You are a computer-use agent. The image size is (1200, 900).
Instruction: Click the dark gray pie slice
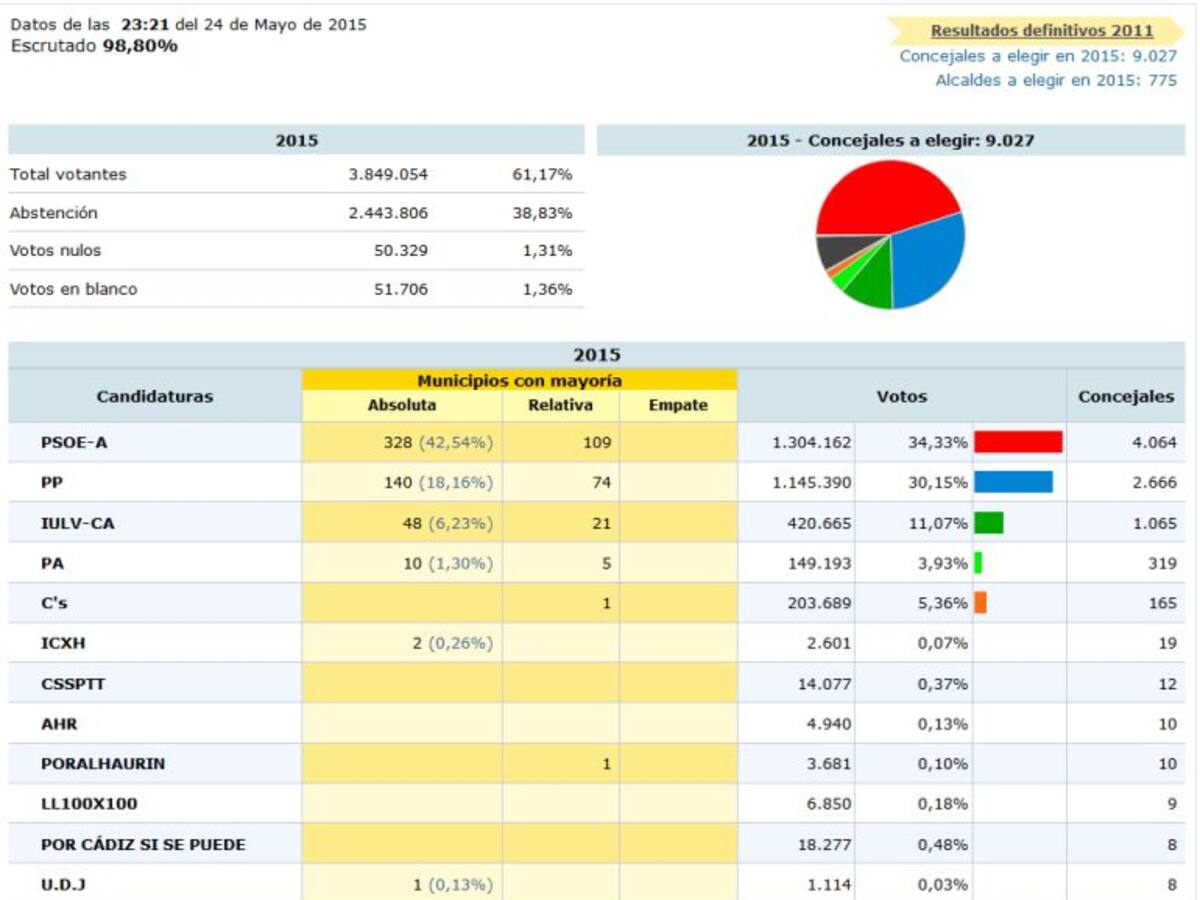pyautogui.click(x=835, y=250)
